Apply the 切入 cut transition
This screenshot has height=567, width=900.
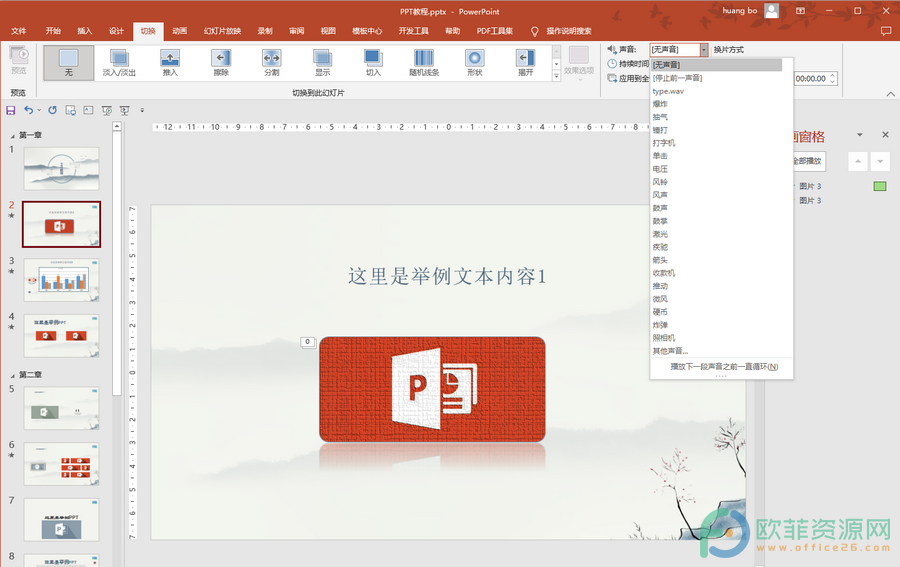coord(373,63)
